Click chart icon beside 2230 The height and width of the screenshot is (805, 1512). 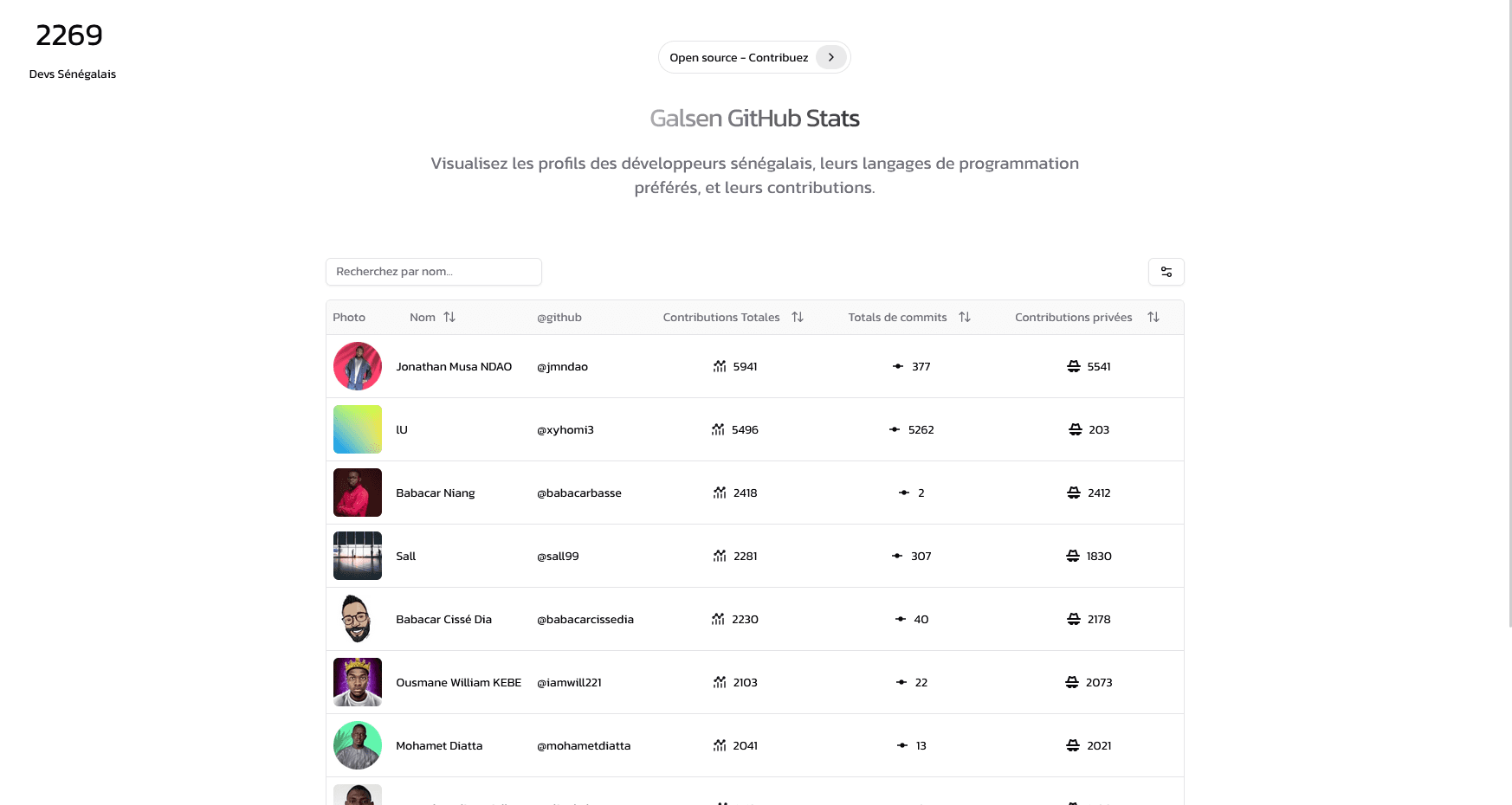point(718,620)
